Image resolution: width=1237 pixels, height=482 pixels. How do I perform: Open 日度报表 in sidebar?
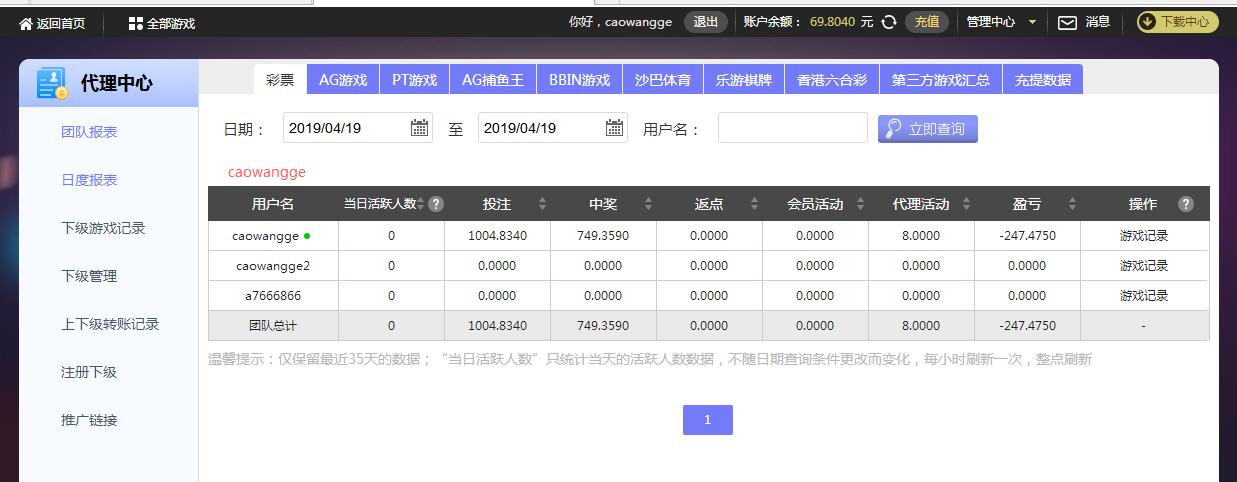click(x=89, y=180)
